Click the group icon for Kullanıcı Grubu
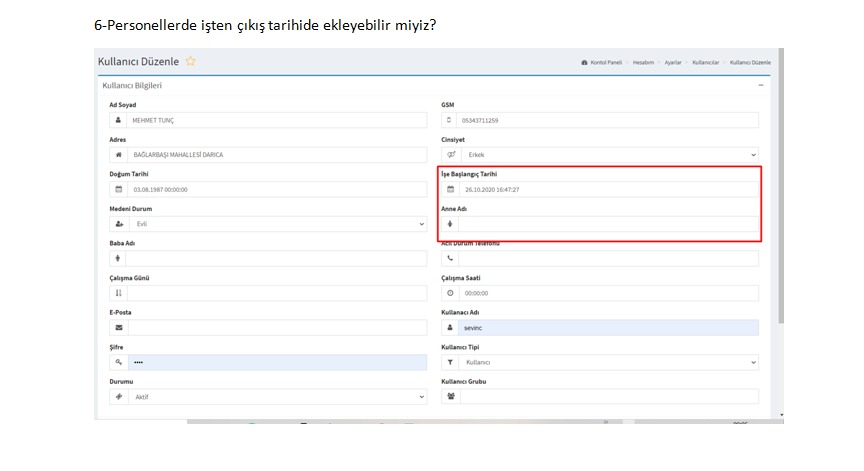This screenshot has width=864, height=471. point(450,396)
